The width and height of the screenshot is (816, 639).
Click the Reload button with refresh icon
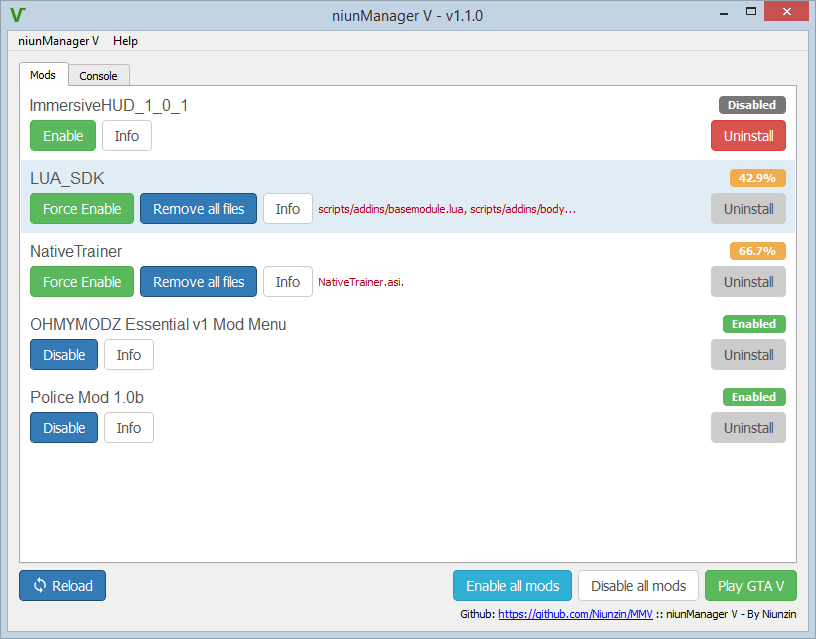(62, 586)
